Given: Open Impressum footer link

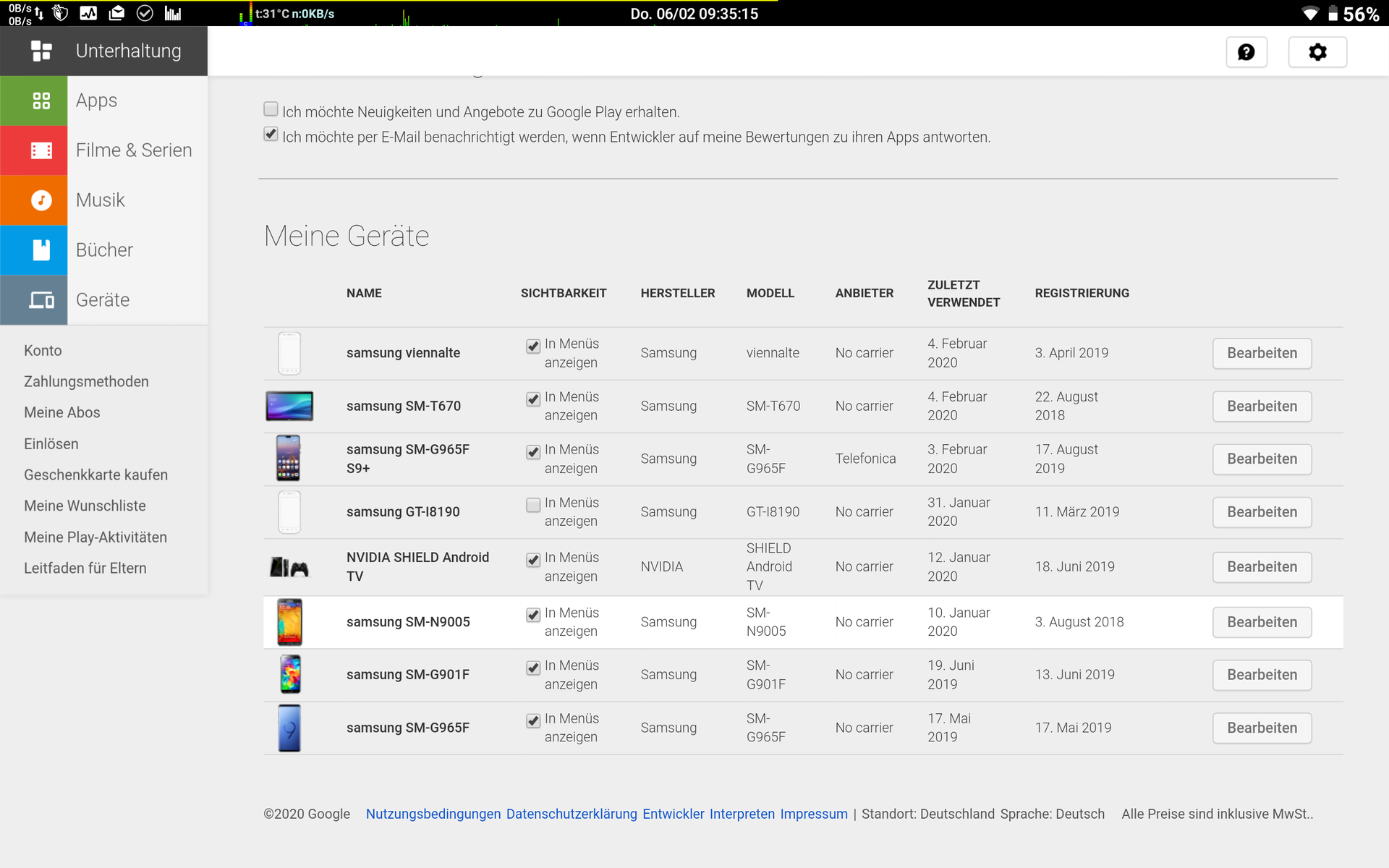Looking at the screenshot, I should (814, 814).
